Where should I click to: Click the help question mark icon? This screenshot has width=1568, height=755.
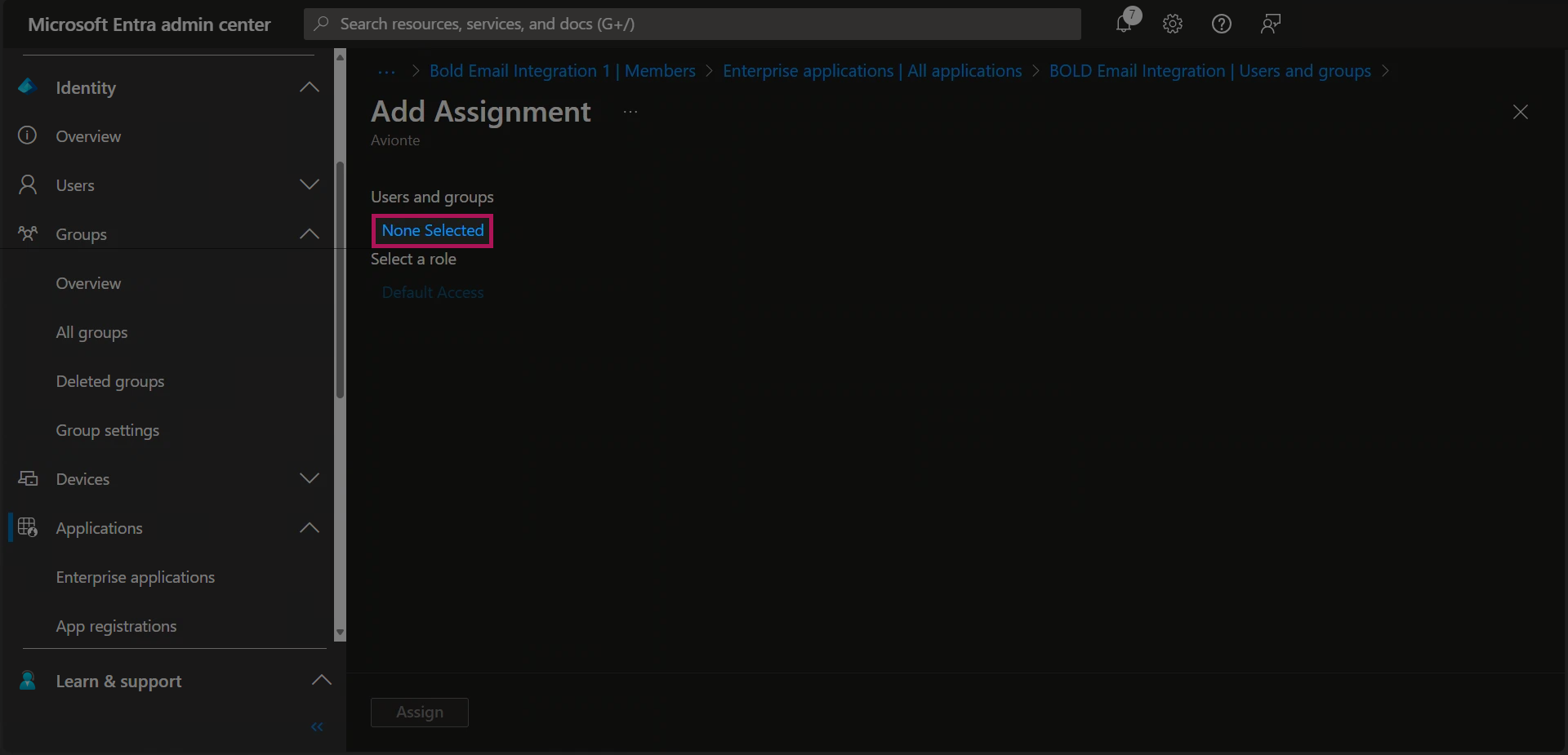pyautogui.click(x=1222, y=24)
